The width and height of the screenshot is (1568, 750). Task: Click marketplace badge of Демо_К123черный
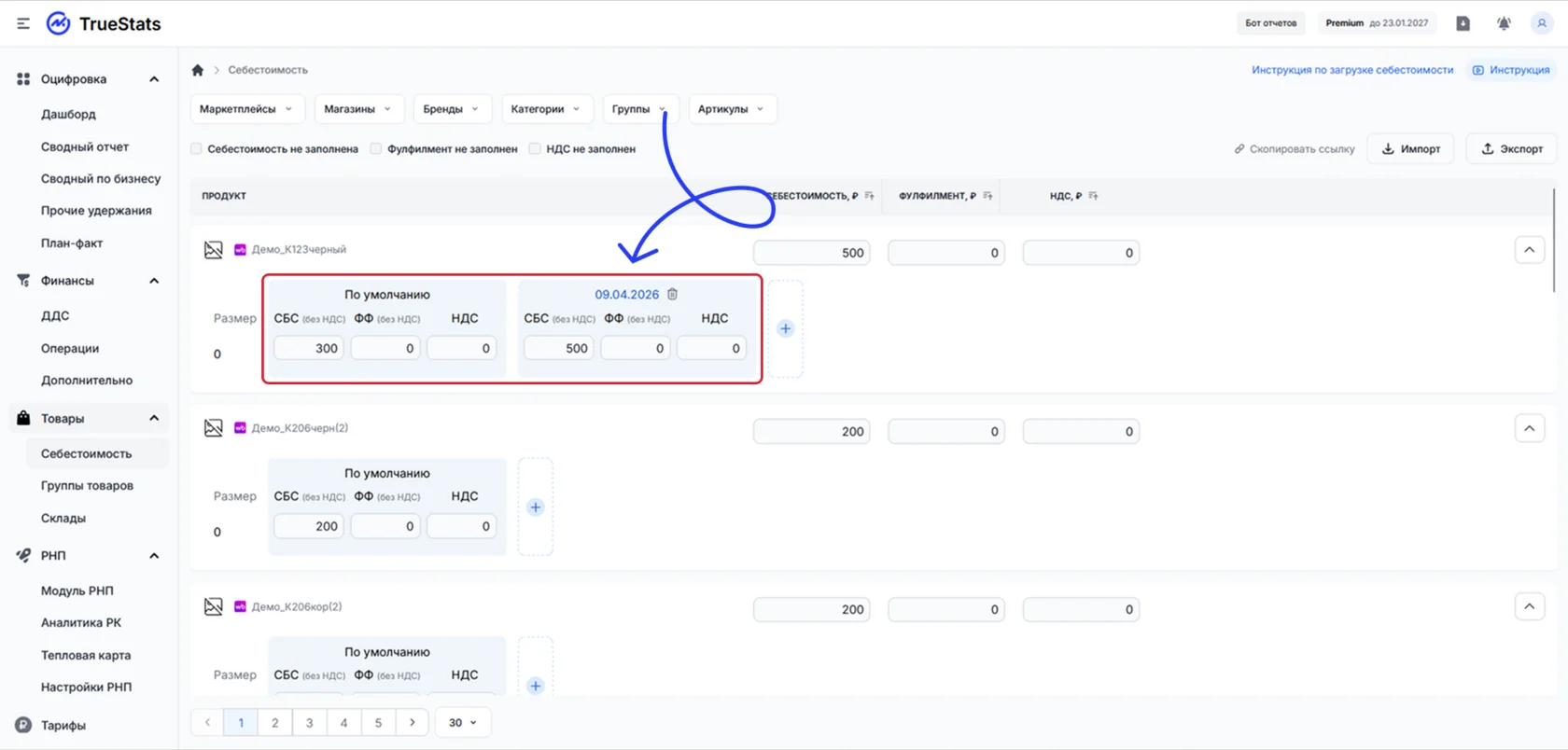240,250
